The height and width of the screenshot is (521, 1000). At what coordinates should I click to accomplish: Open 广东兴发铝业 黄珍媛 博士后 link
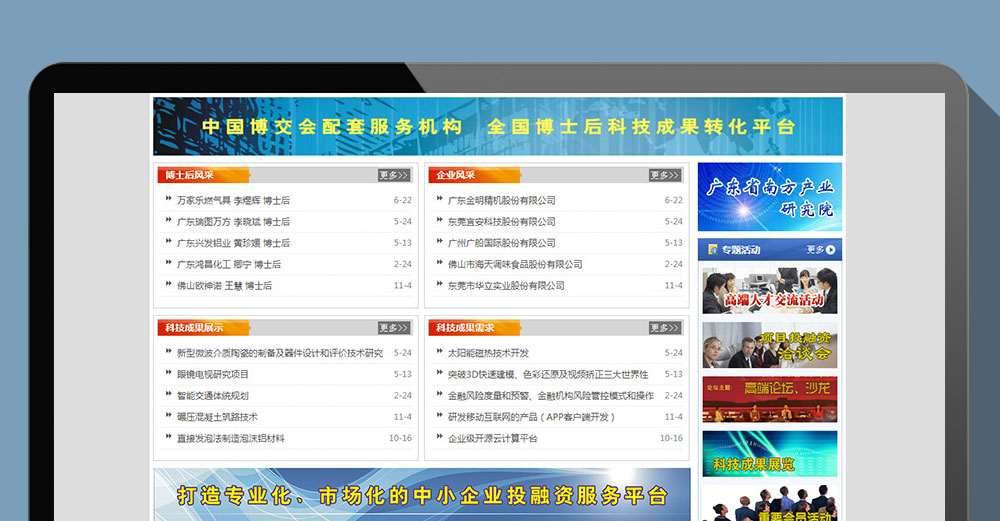click(233, 243)
